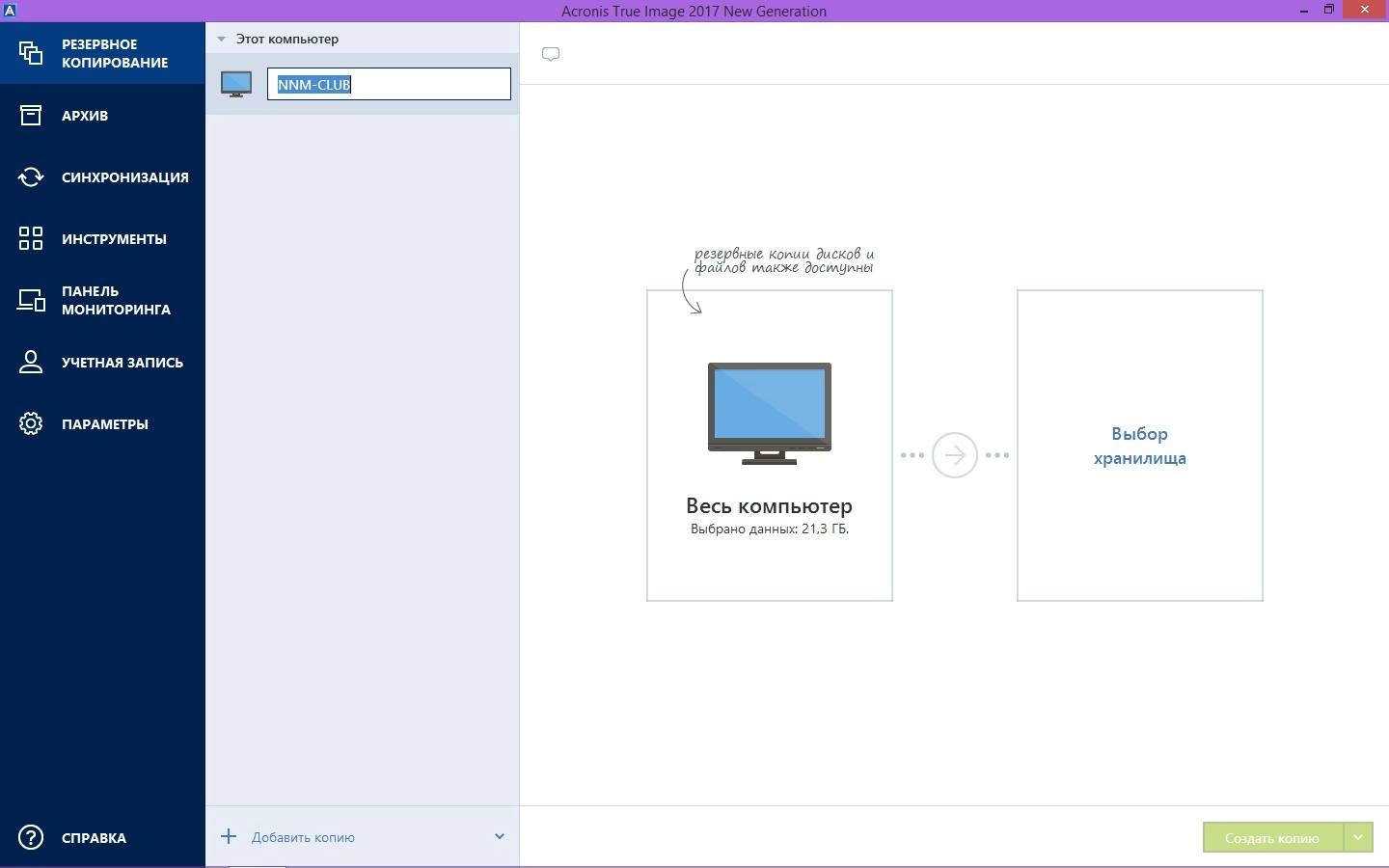Click the Acronis app icon in title bar

click(x=10, y=10)
